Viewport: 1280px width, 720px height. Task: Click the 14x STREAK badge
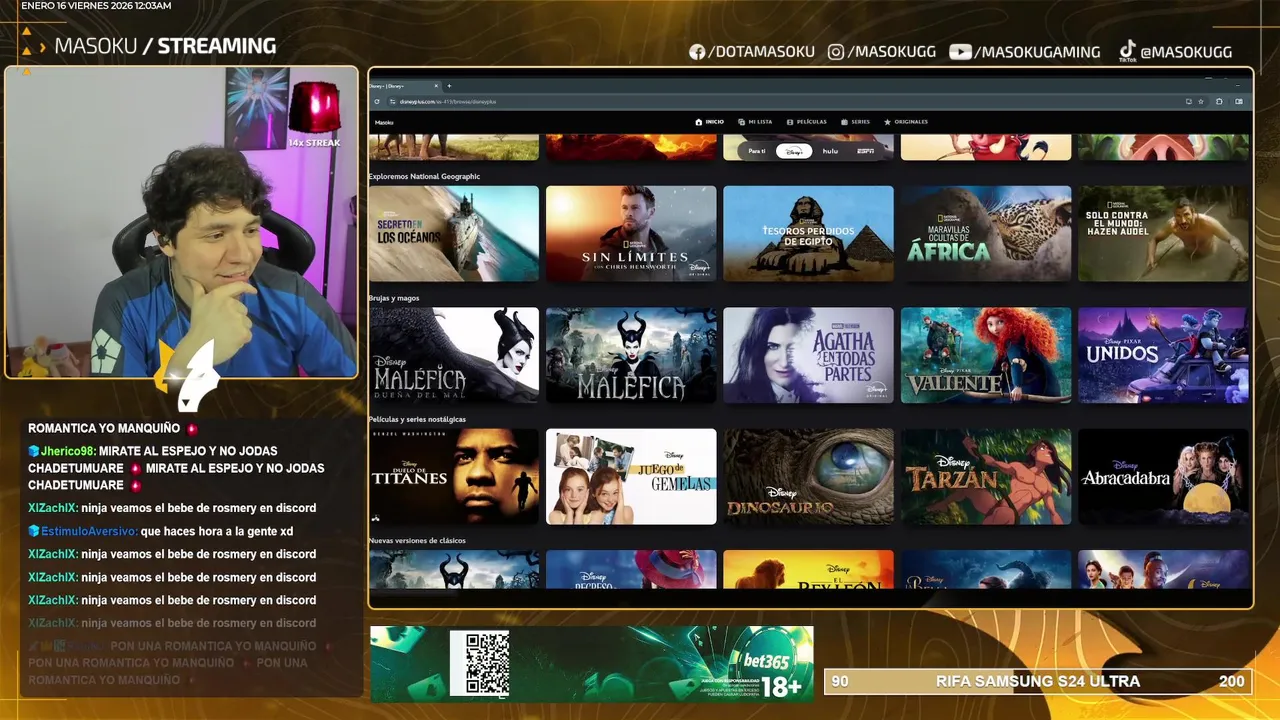314,143
